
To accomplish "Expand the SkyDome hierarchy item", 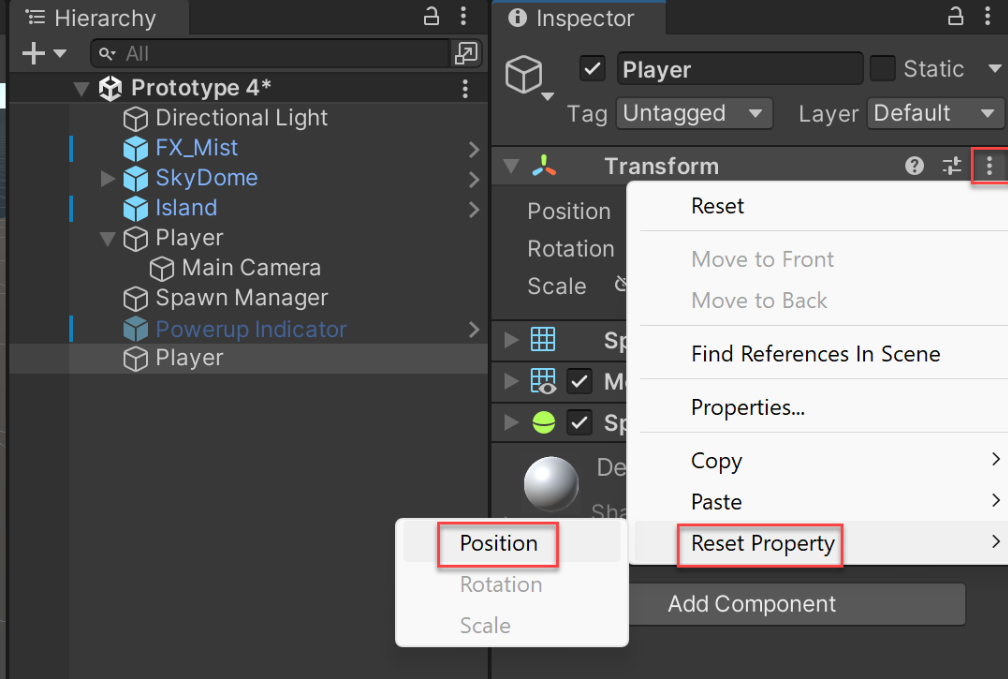I will (108, 178).
